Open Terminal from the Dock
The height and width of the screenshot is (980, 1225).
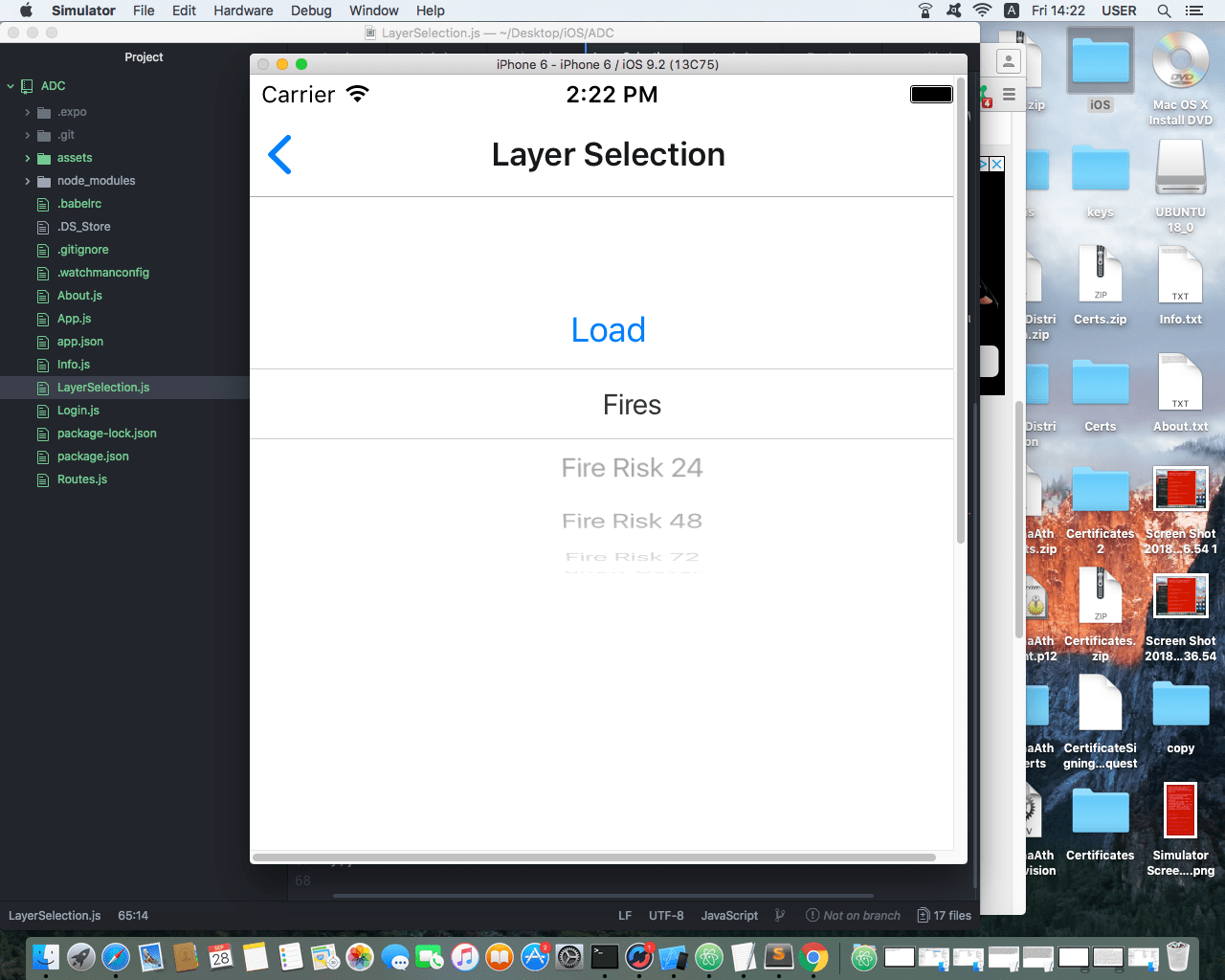click(605, 956)
